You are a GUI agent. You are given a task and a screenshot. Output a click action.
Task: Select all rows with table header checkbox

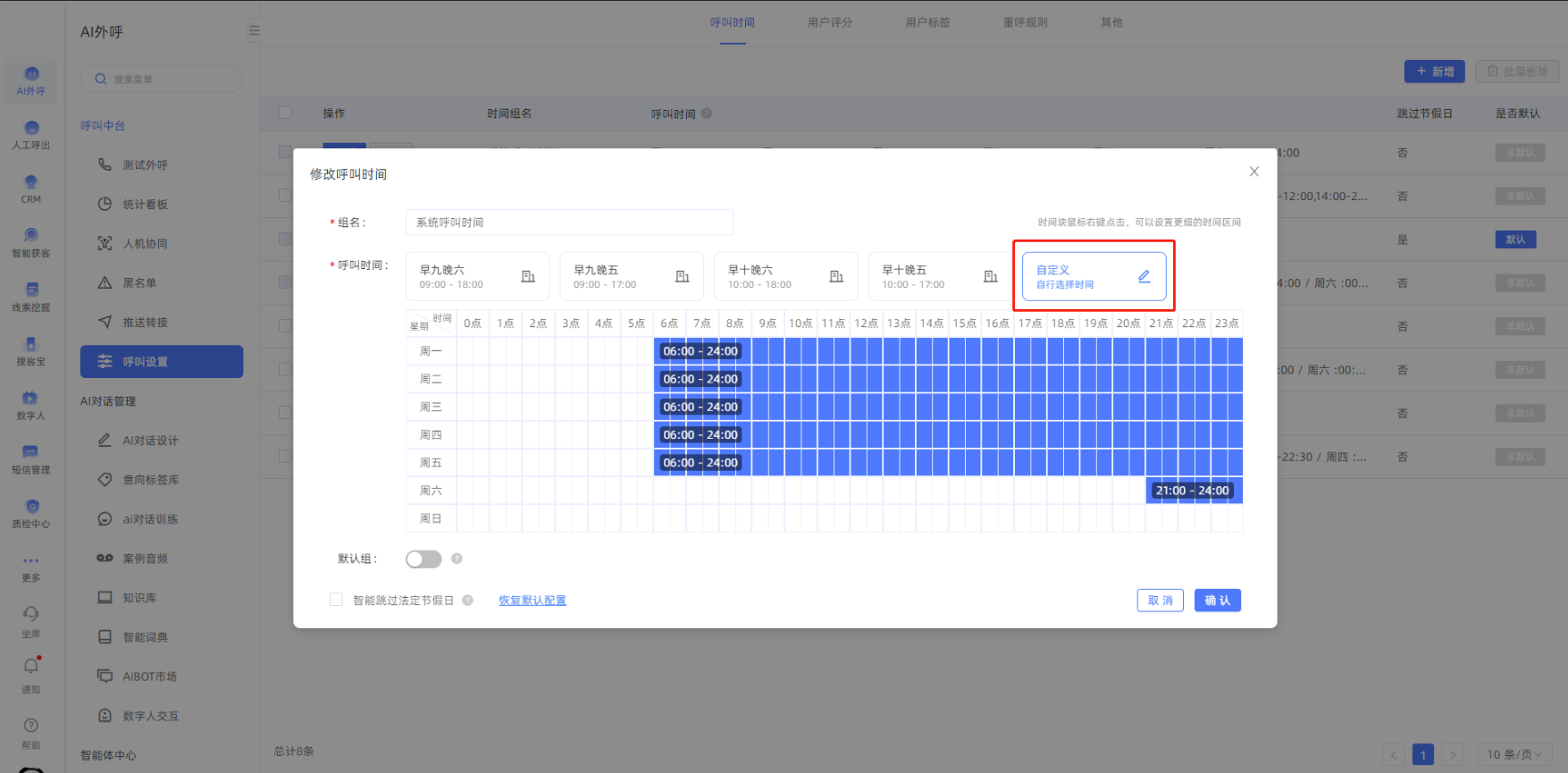click(285, 113)
